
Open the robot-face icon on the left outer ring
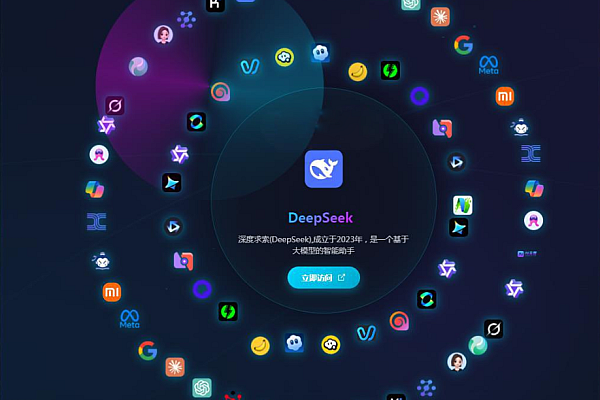(101, 261)
